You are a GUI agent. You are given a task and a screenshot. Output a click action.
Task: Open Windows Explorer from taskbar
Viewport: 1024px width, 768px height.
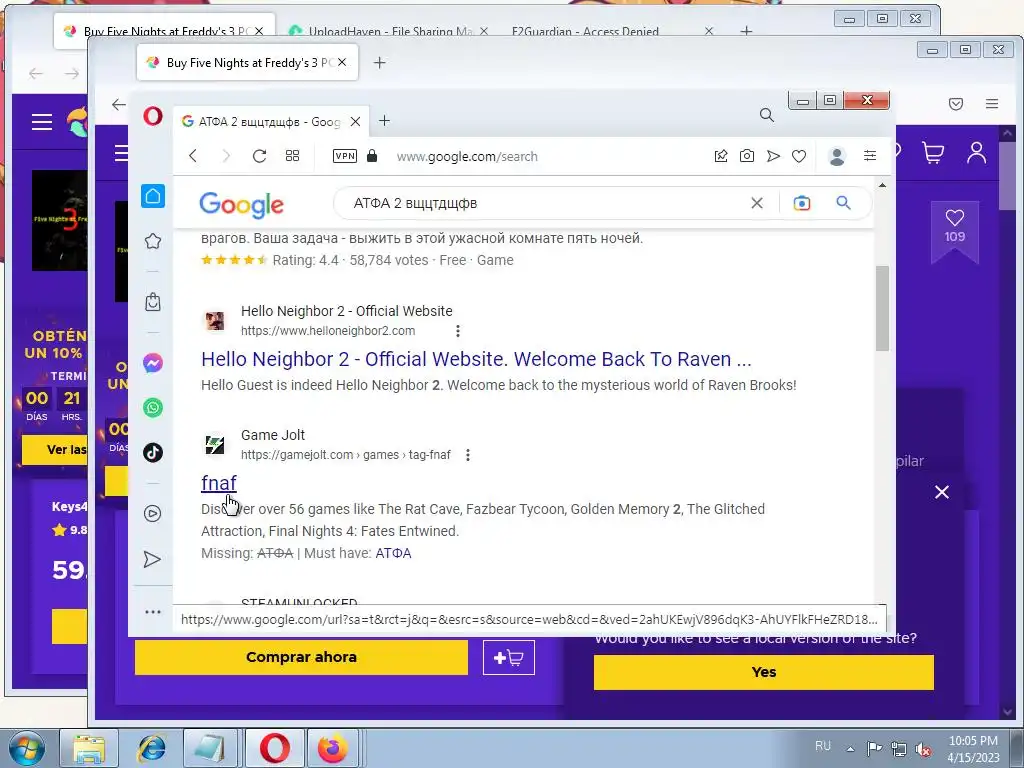(x=89, y=748)
